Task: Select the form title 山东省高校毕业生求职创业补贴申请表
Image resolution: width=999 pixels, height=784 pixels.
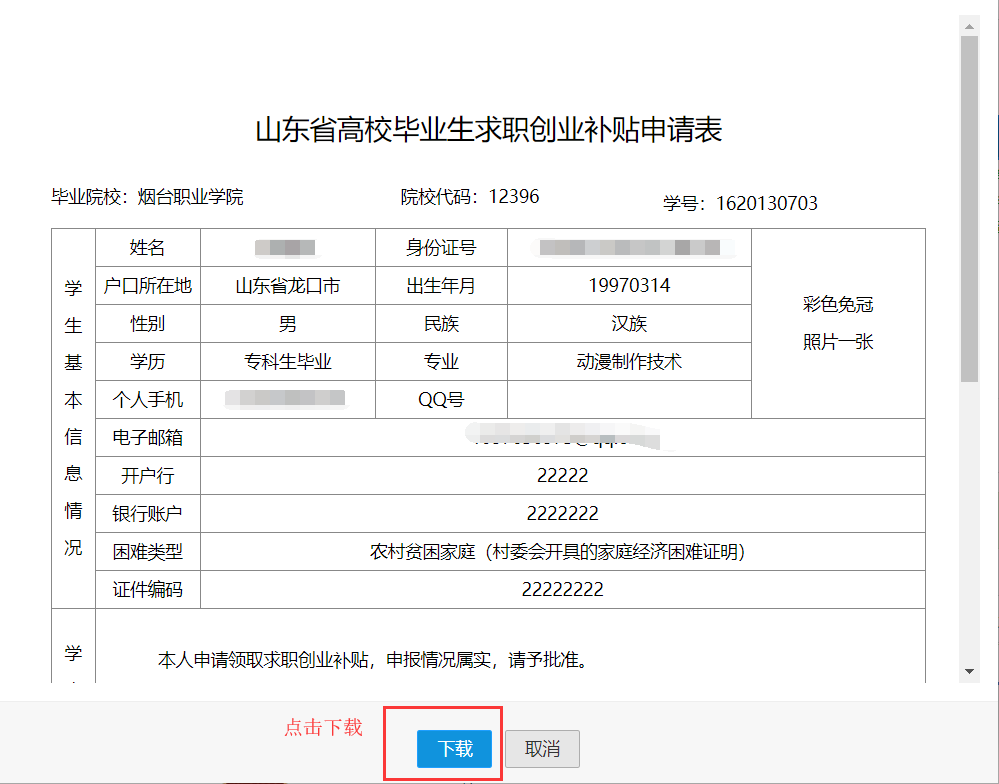Action: (x=489, y=131)
